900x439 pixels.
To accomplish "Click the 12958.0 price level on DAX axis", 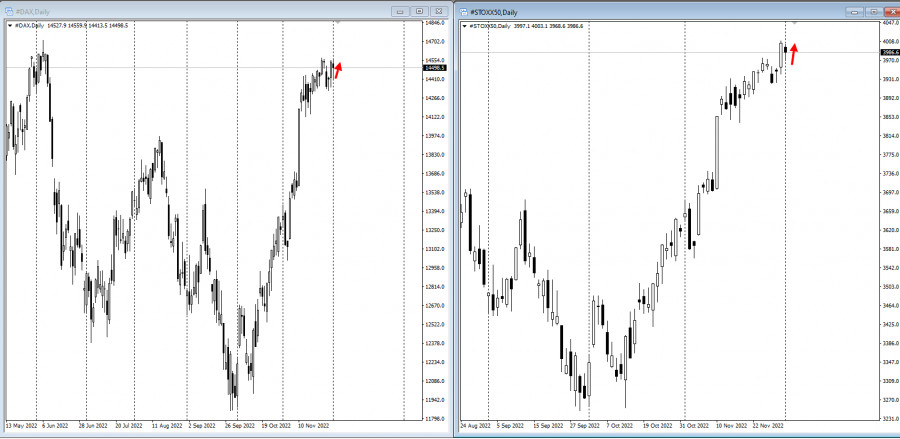I will pyautogui.click(x=435, y=268).
